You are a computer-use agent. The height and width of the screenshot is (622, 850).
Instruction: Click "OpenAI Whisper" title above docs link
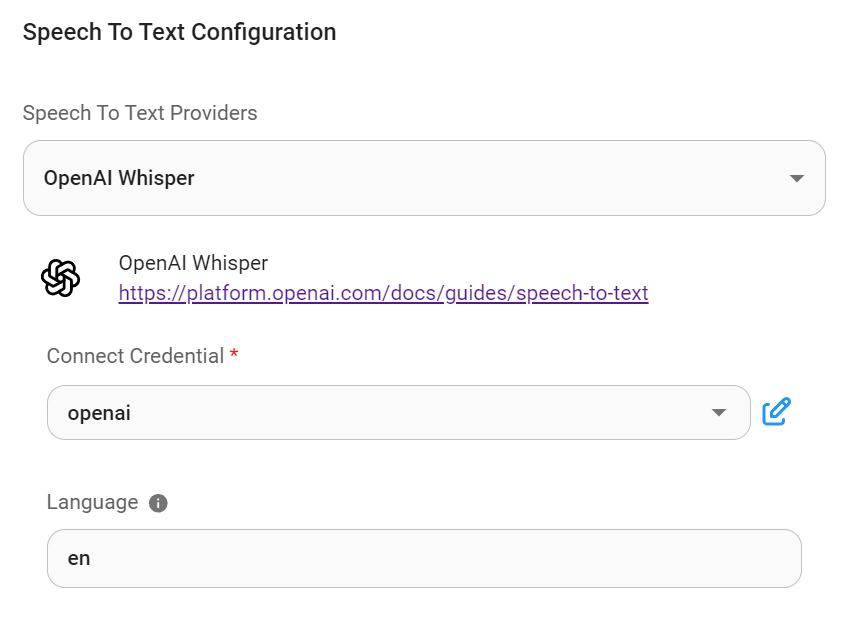193,263
